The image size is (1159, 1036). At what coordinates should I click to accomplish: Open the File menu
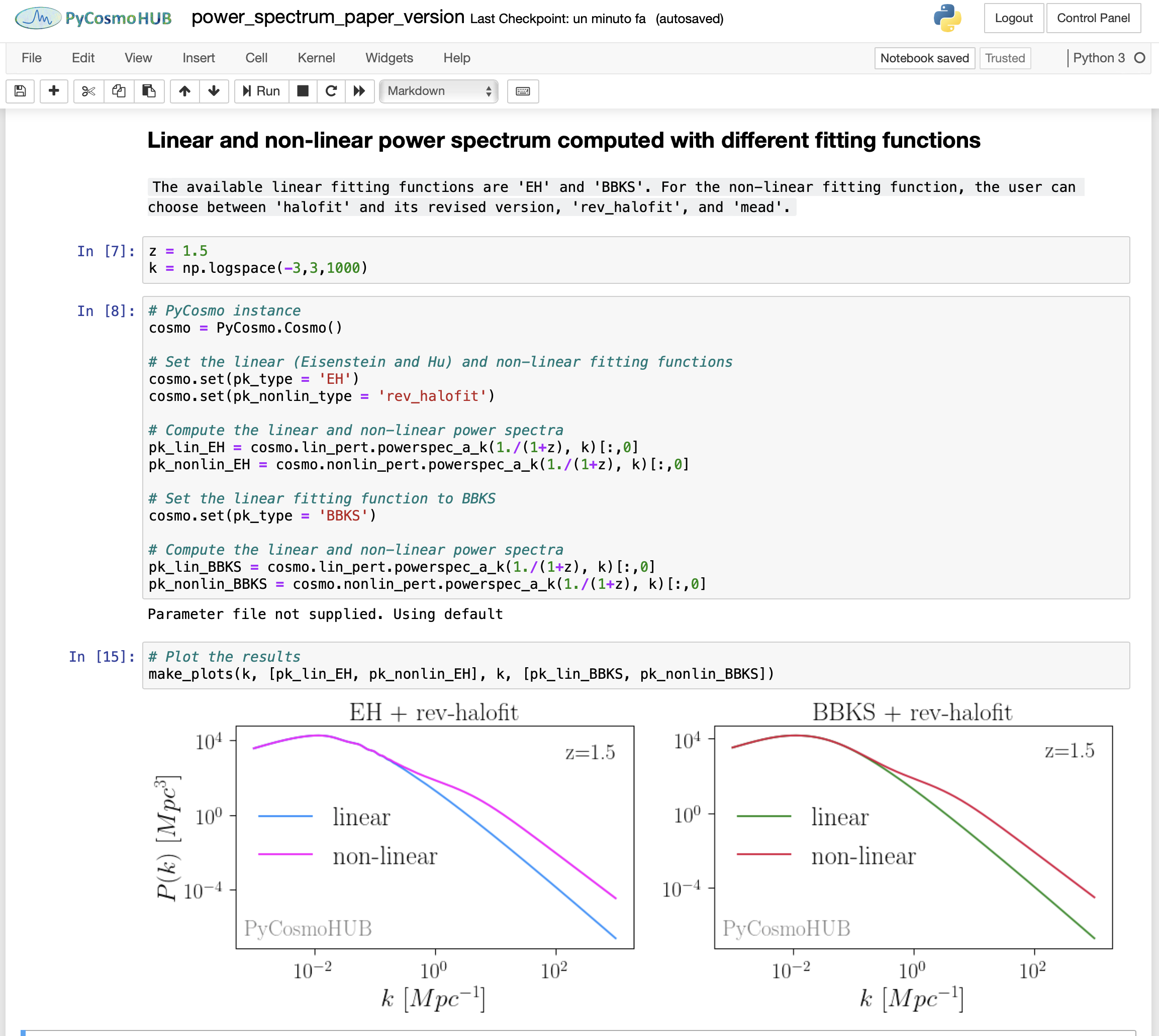[x=31, y=58]
